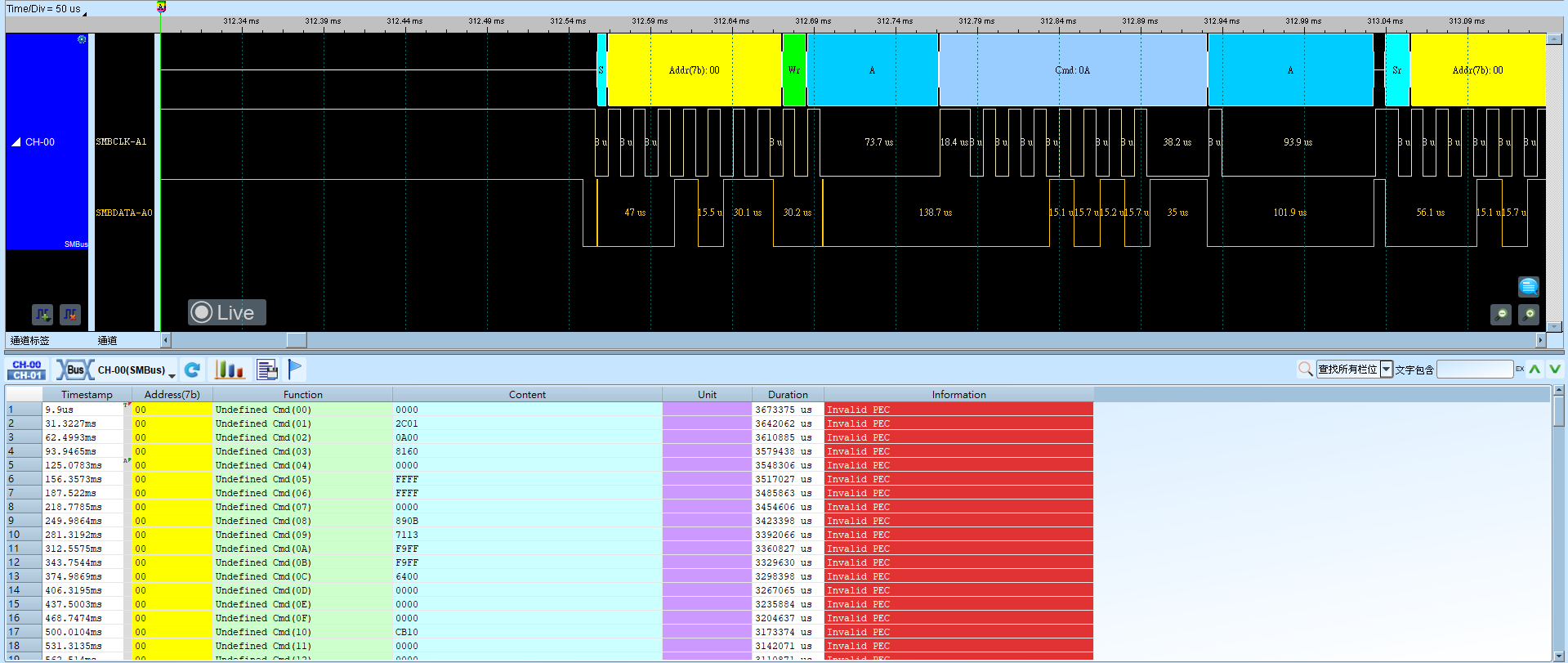This screenshot has width=1568, height=663.
Task: Collapse the CH-00 channel triangle
Action: [16, 142]
